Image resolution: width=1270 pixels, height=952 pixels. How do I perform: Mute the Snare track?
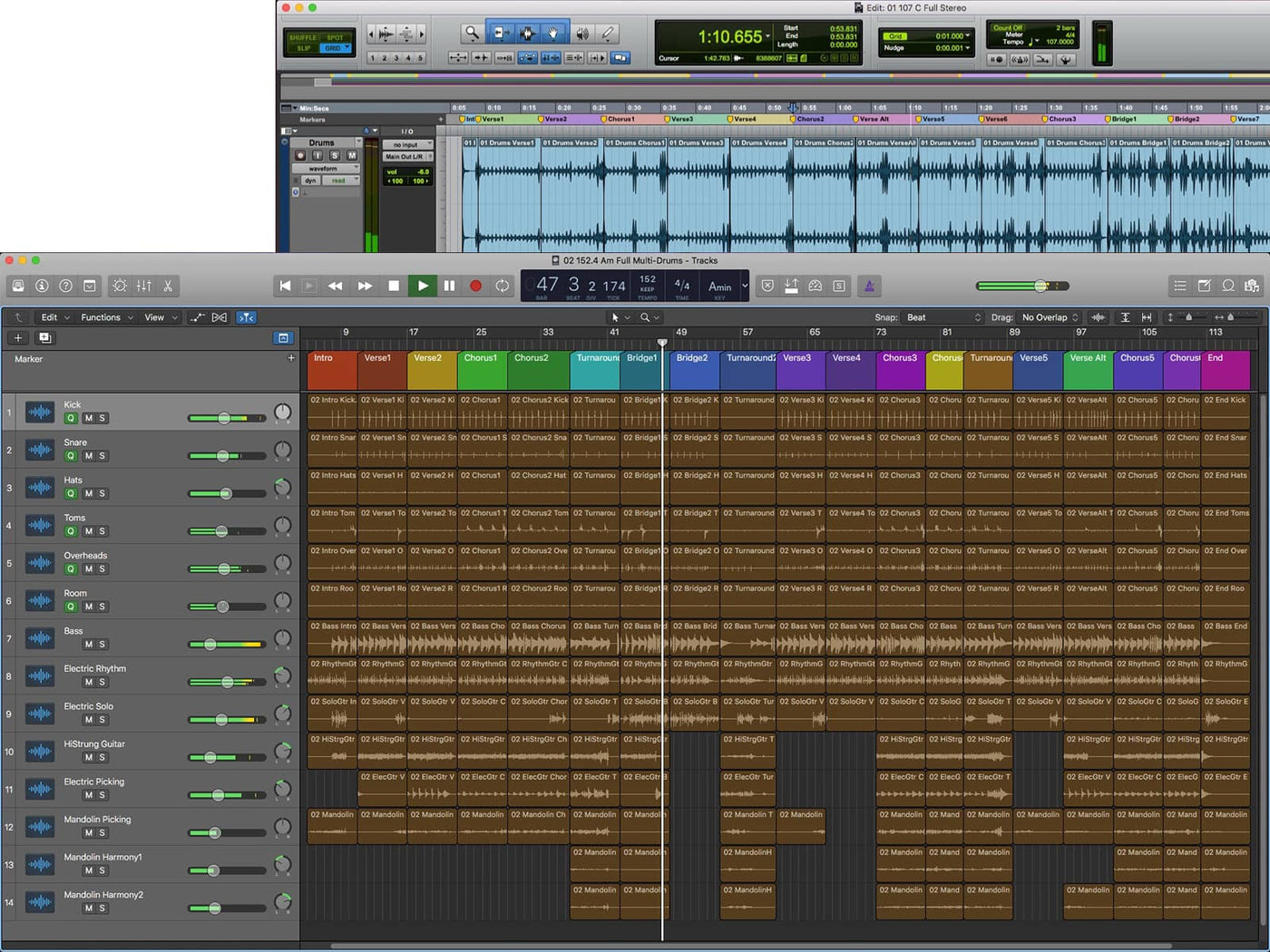pyautogui.click(x=88, y=456)
